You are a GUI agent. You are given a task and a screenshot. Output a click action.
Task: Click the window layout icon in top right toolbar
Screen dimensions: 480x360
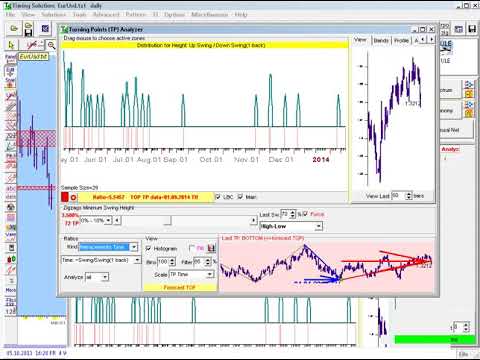459,29
